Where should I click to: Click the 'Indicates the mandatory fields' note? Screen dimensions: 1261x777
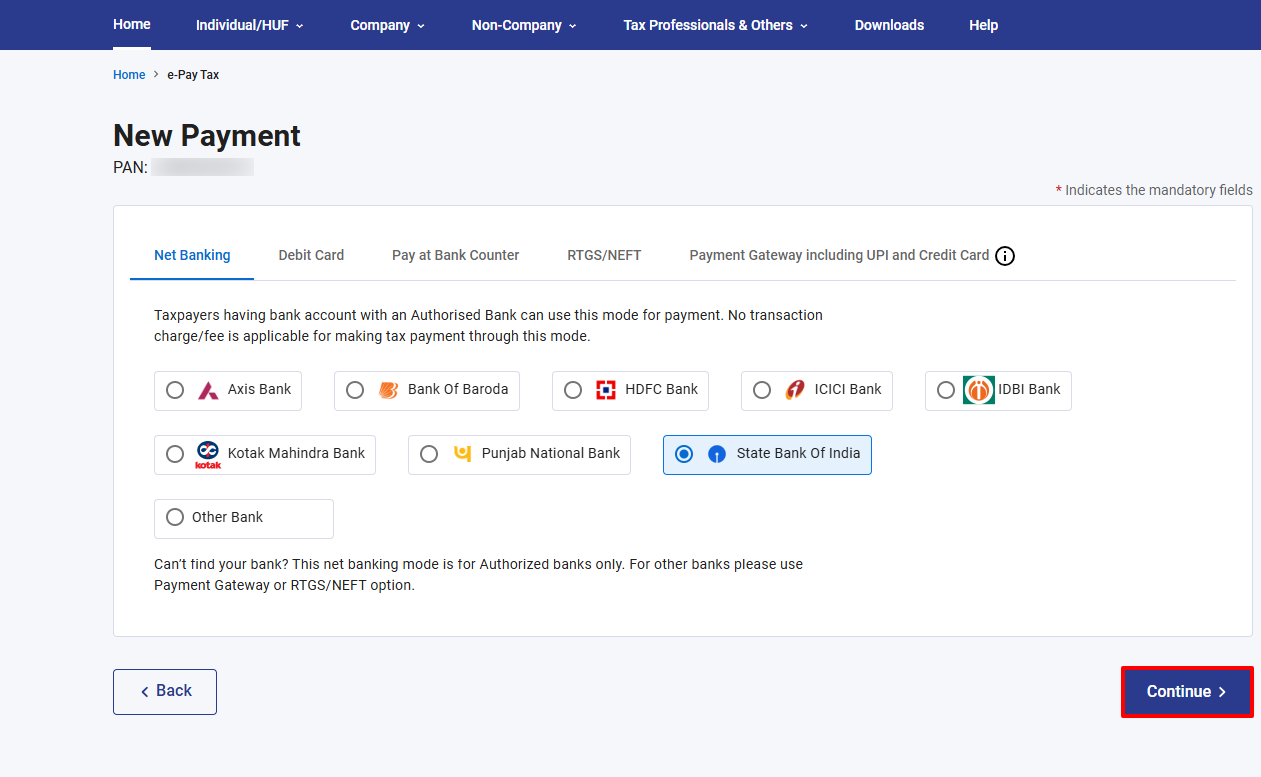click(x=1154, y=190)
